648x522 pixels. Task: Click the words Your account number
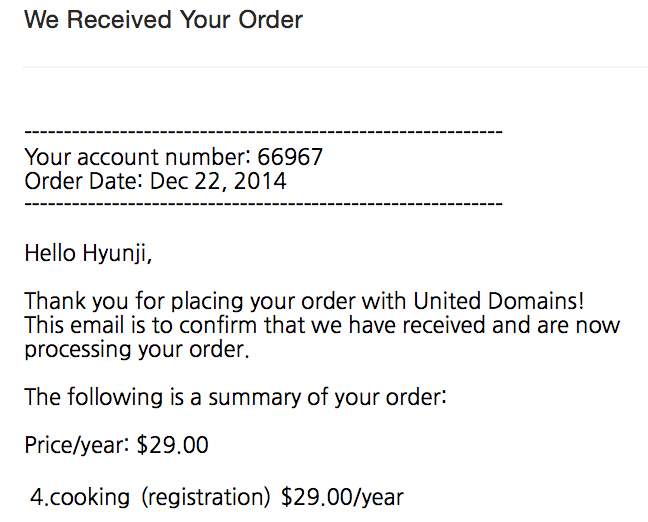[x=138, y=157]
